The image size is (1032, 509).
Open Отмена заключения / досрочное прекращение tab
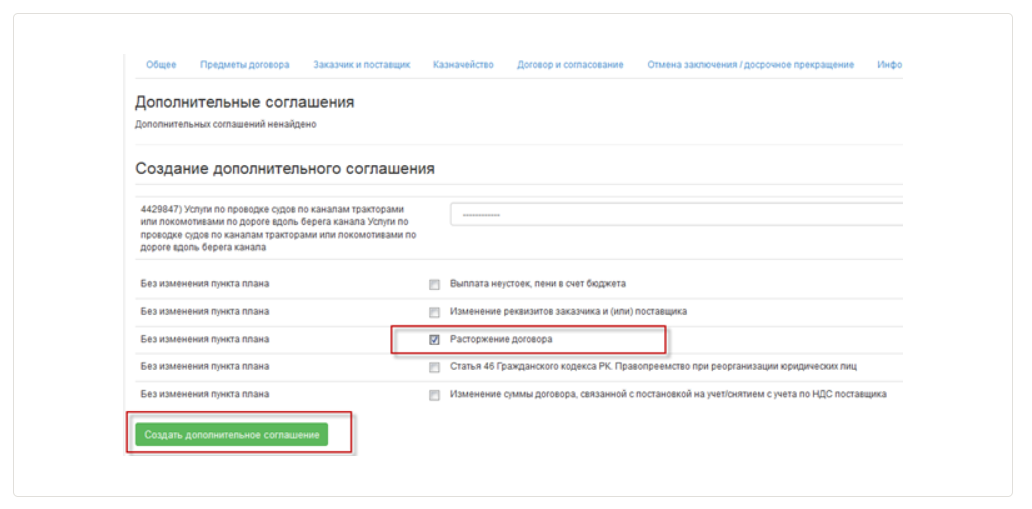click(750, 65)
